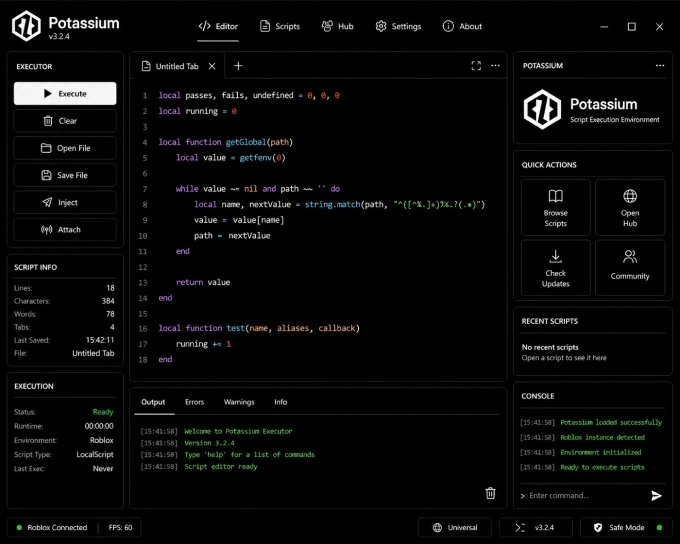Open a script via Open File
This screenshot has height=544, width=680.
click(65, 148)
